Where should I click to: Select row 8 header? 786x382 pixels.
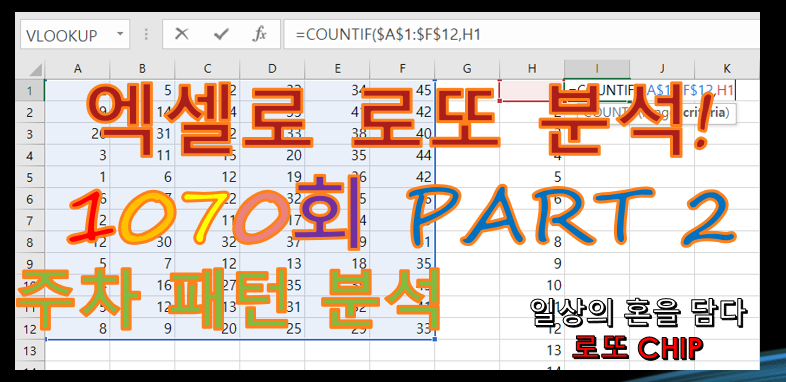pos(30,242)
